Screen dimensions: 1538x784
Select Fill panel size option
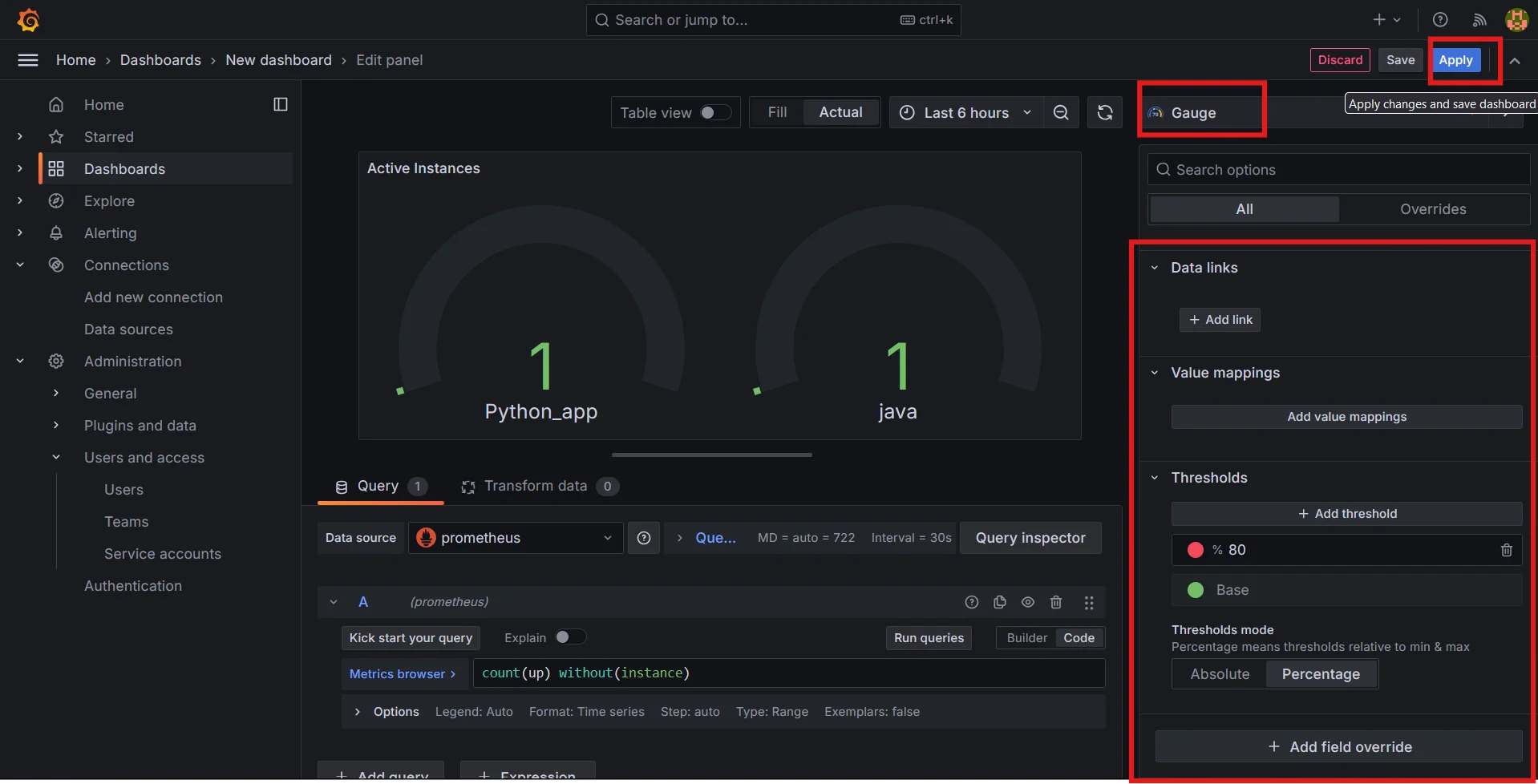(777, 113)
